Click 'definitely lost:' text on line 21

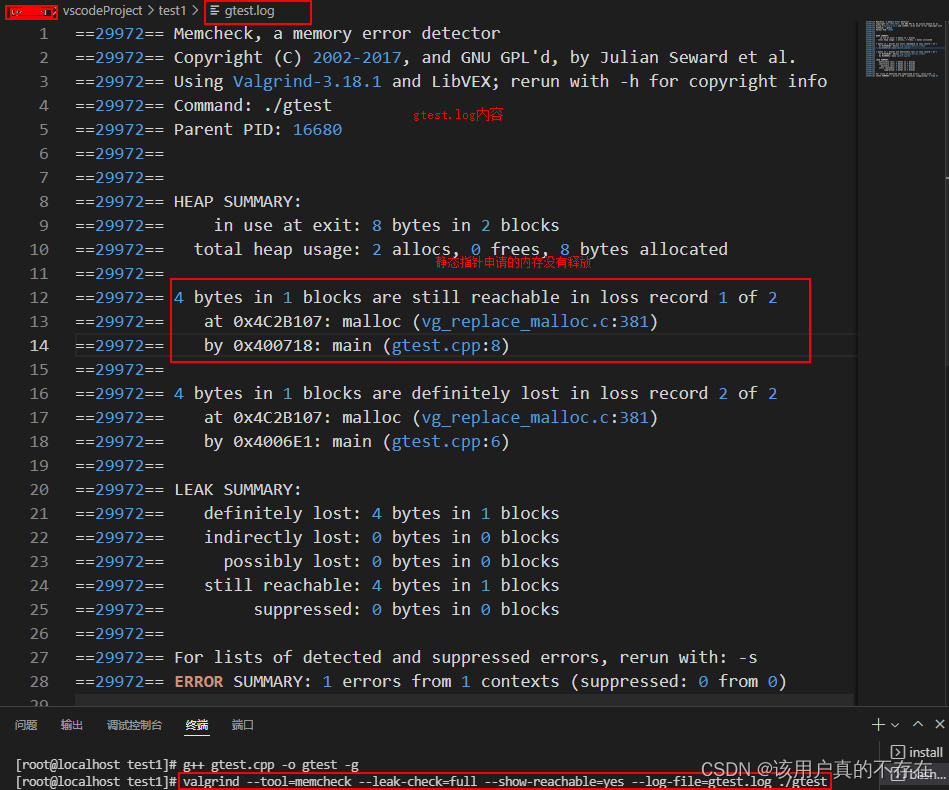coord(282,513)
